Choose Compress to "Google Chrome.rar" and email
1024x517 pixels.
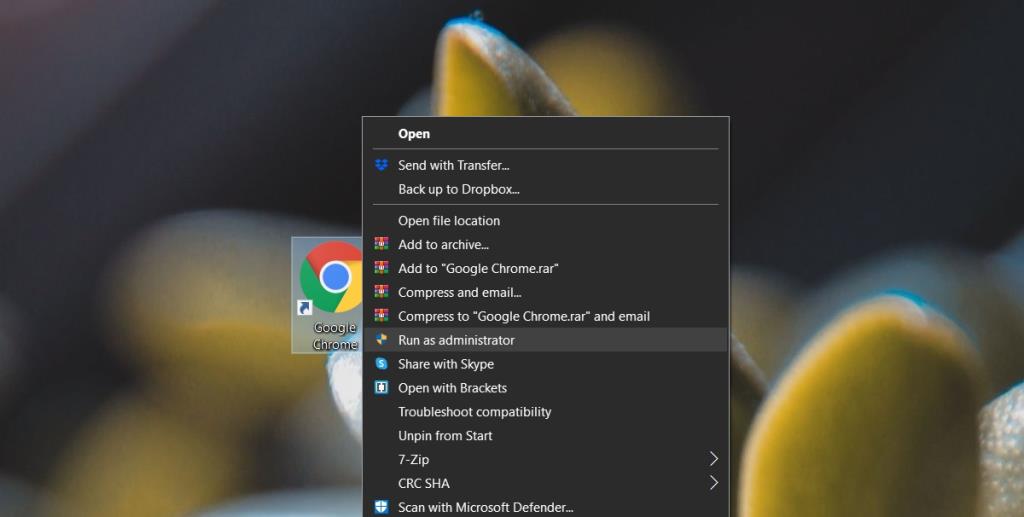point(546,316)
